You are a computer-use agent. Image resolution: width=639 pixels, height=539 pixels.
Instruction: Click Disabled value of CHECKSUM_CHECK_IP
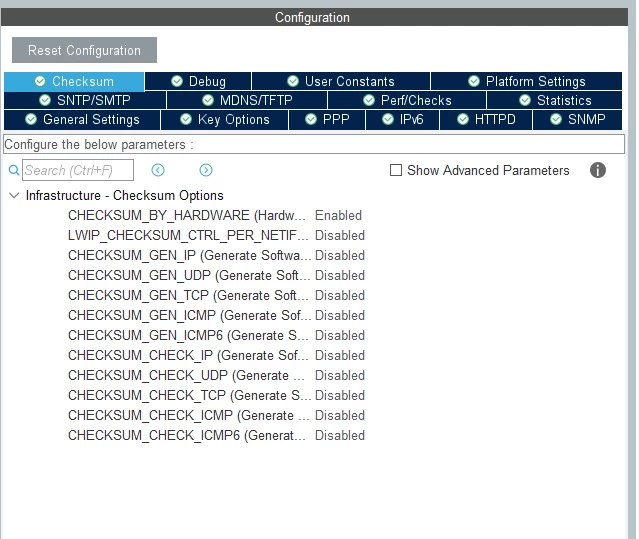tap(340, 355)
